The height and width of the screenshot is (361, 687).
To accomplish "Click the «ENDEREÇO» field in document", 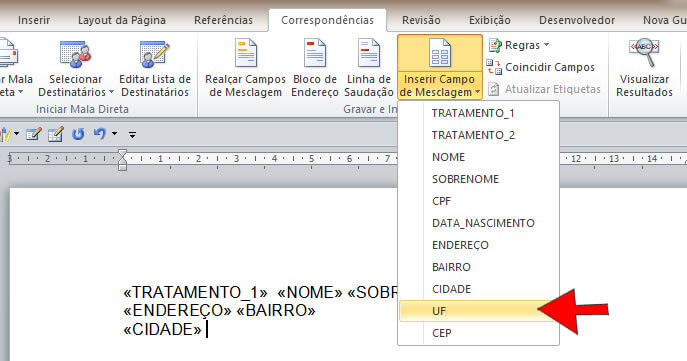I will (x=177, y=310).
